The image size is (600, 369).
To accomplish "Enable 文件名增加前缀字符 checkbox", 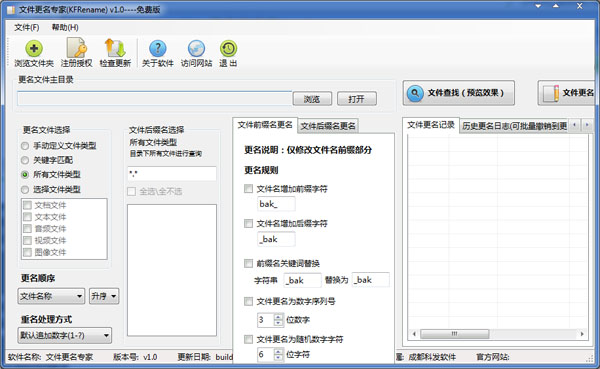I will tap(248, 188).
